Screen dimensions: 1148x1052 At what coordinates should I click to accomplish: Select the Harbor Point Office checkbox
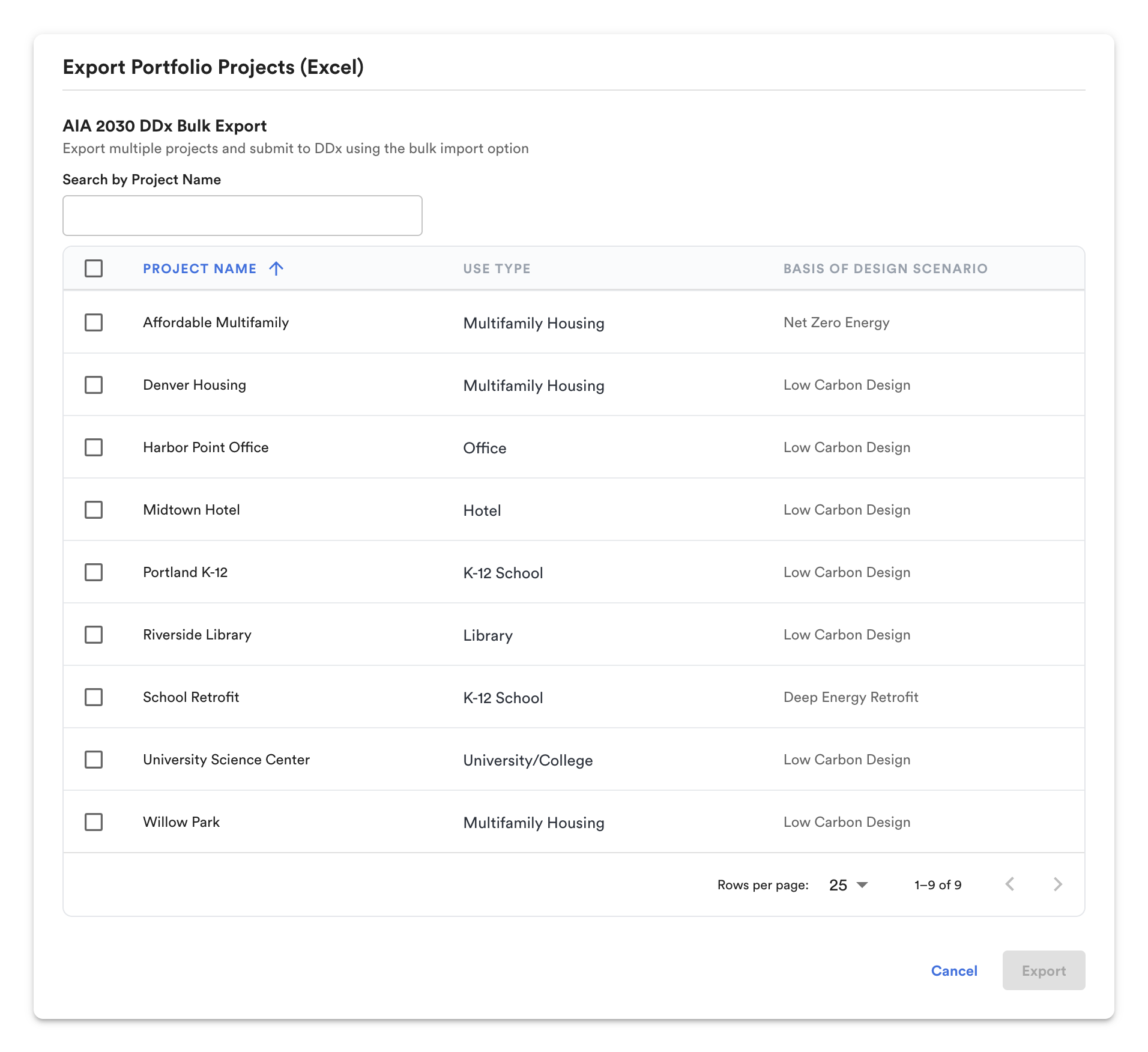click(x=94, y=447)
